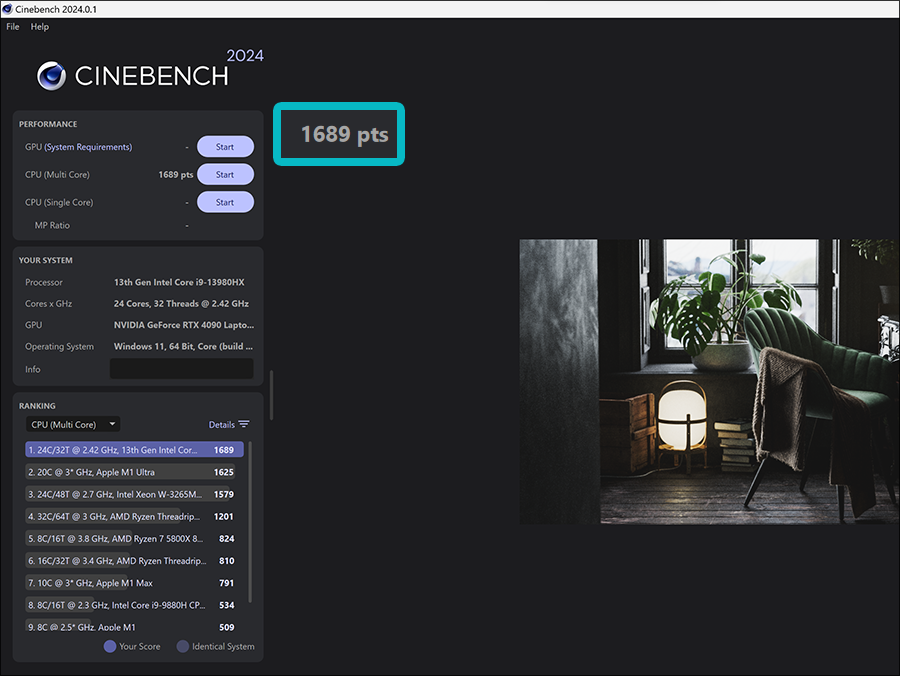Select ranking row Apple M1 Ultra 1625
The height and width of the screenshot is (676, 900).
click(131, 472)
